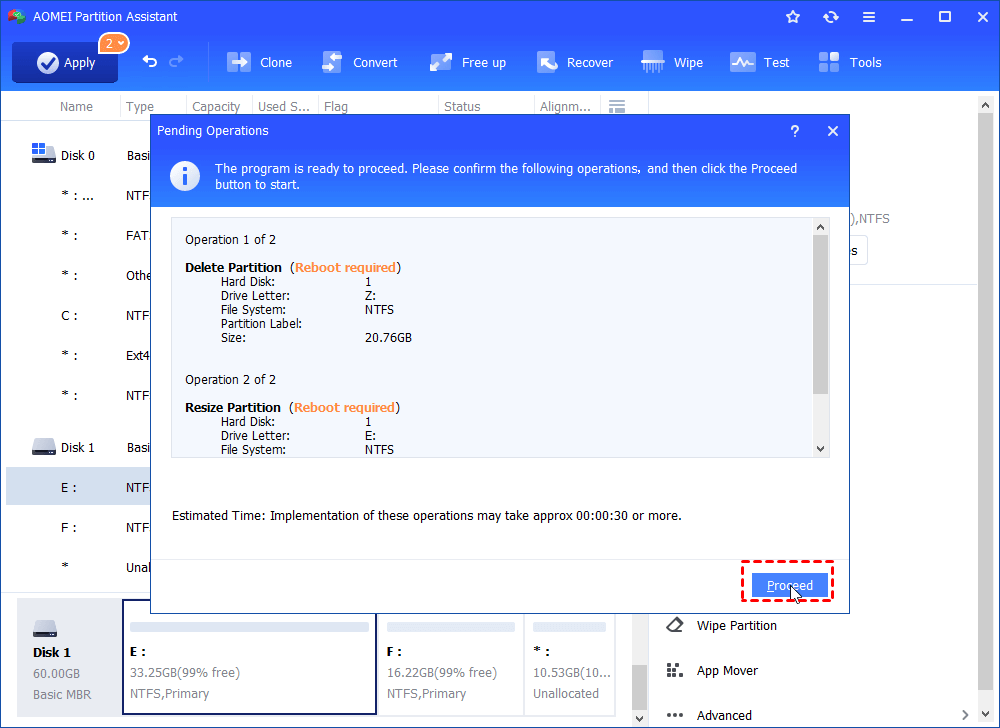
Task: Open the Convert tool
Action: [359, 62]
